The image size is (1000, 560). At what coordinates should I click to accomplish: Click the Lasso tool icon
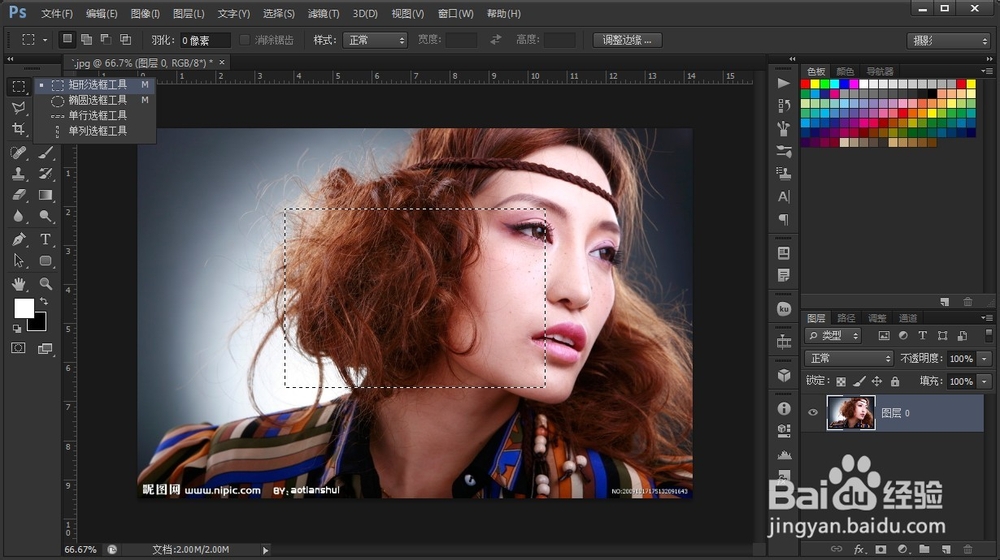18,108
